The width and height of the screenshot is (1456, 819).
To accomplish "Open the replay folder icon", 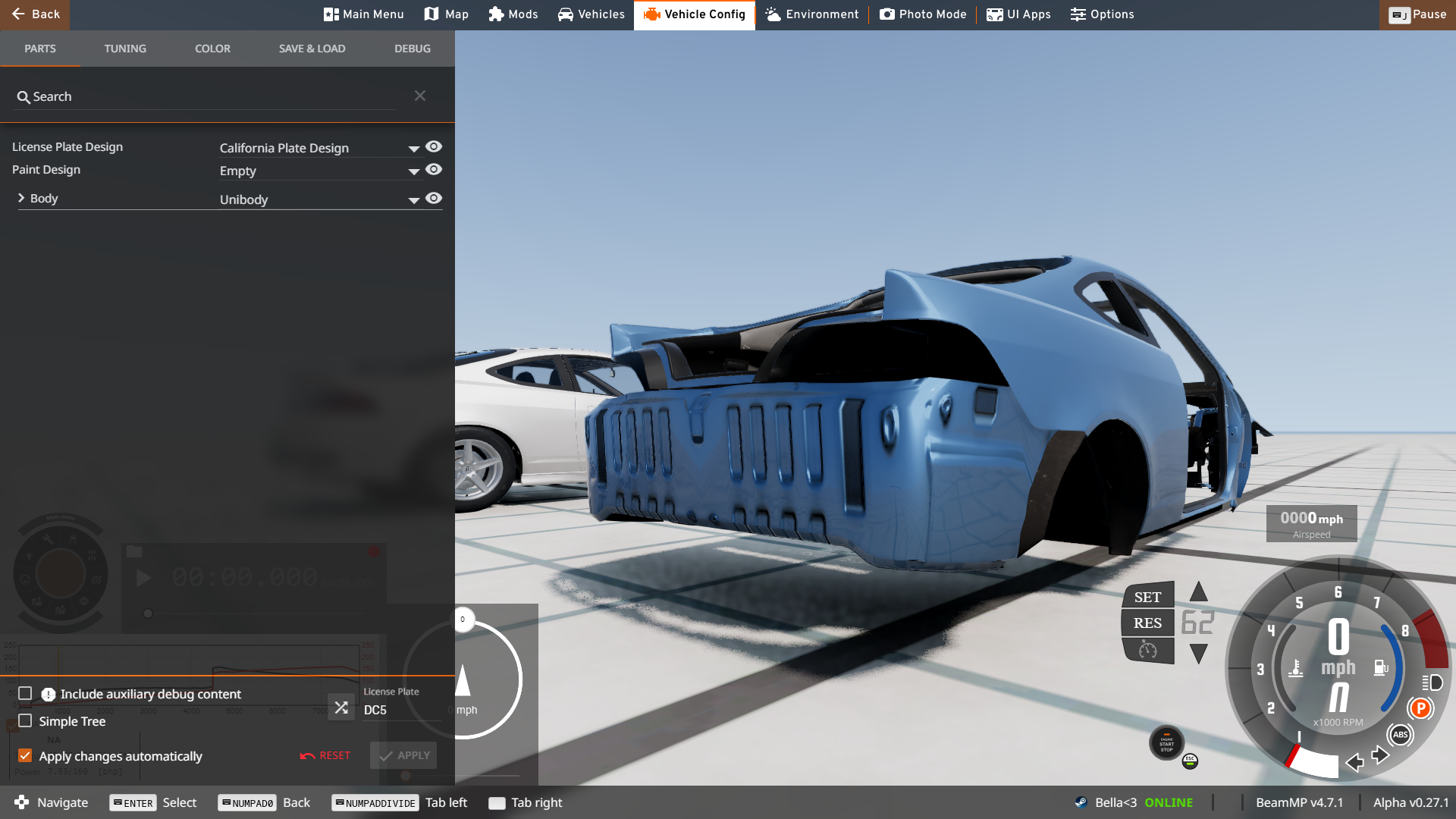I will [x=134, y=551].
